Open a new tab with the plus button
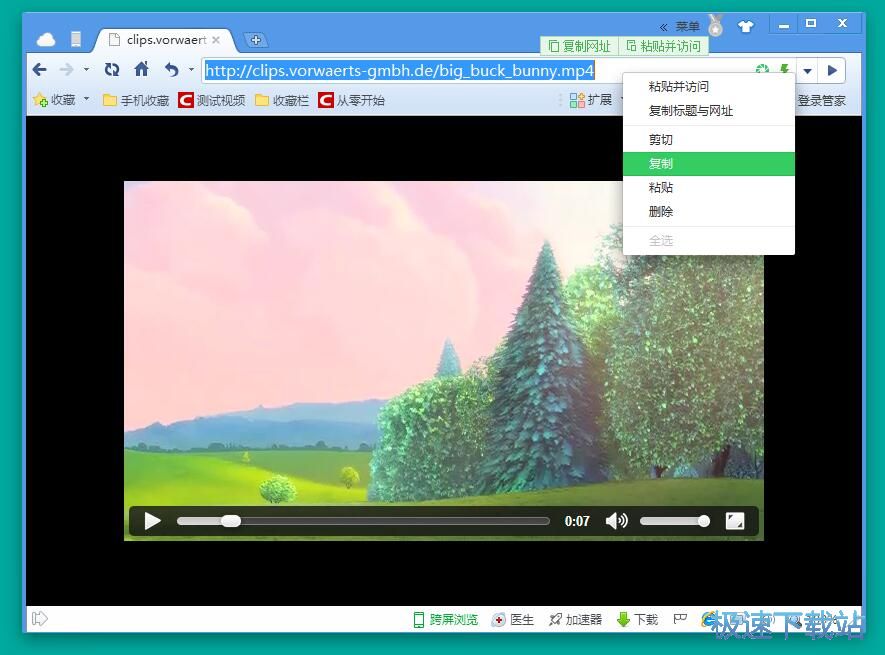 256,40
